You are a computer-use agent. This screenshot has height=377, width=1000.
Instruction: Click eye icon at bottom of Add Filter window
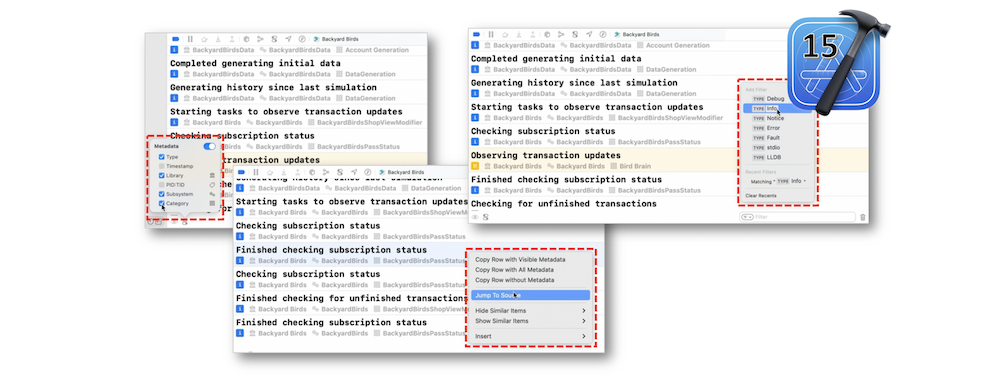[x=475, y=218]
